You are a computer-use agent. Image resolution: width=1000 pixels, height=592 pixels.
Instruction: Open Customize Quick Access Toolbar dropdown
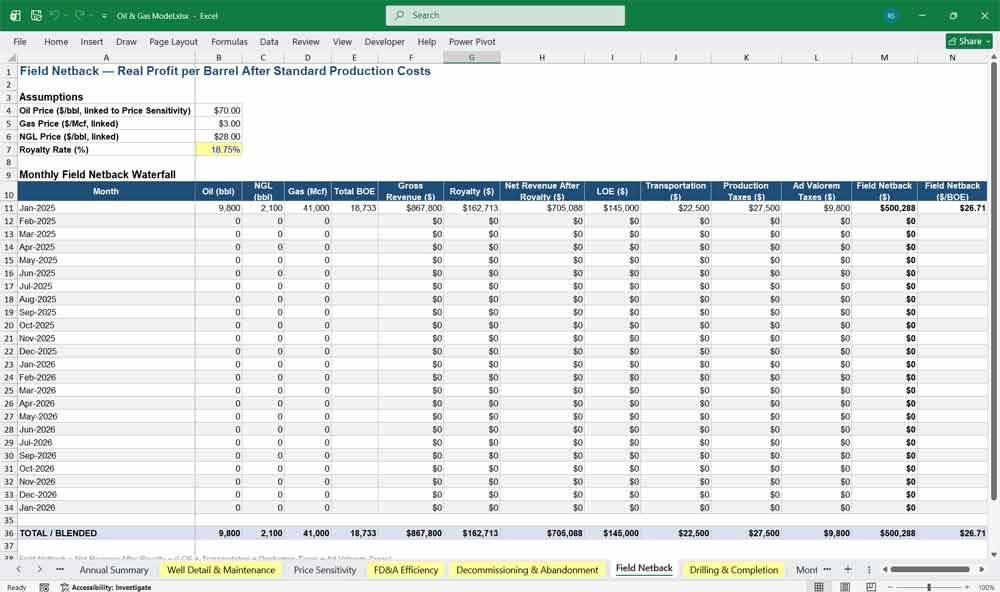coord(104,16)
